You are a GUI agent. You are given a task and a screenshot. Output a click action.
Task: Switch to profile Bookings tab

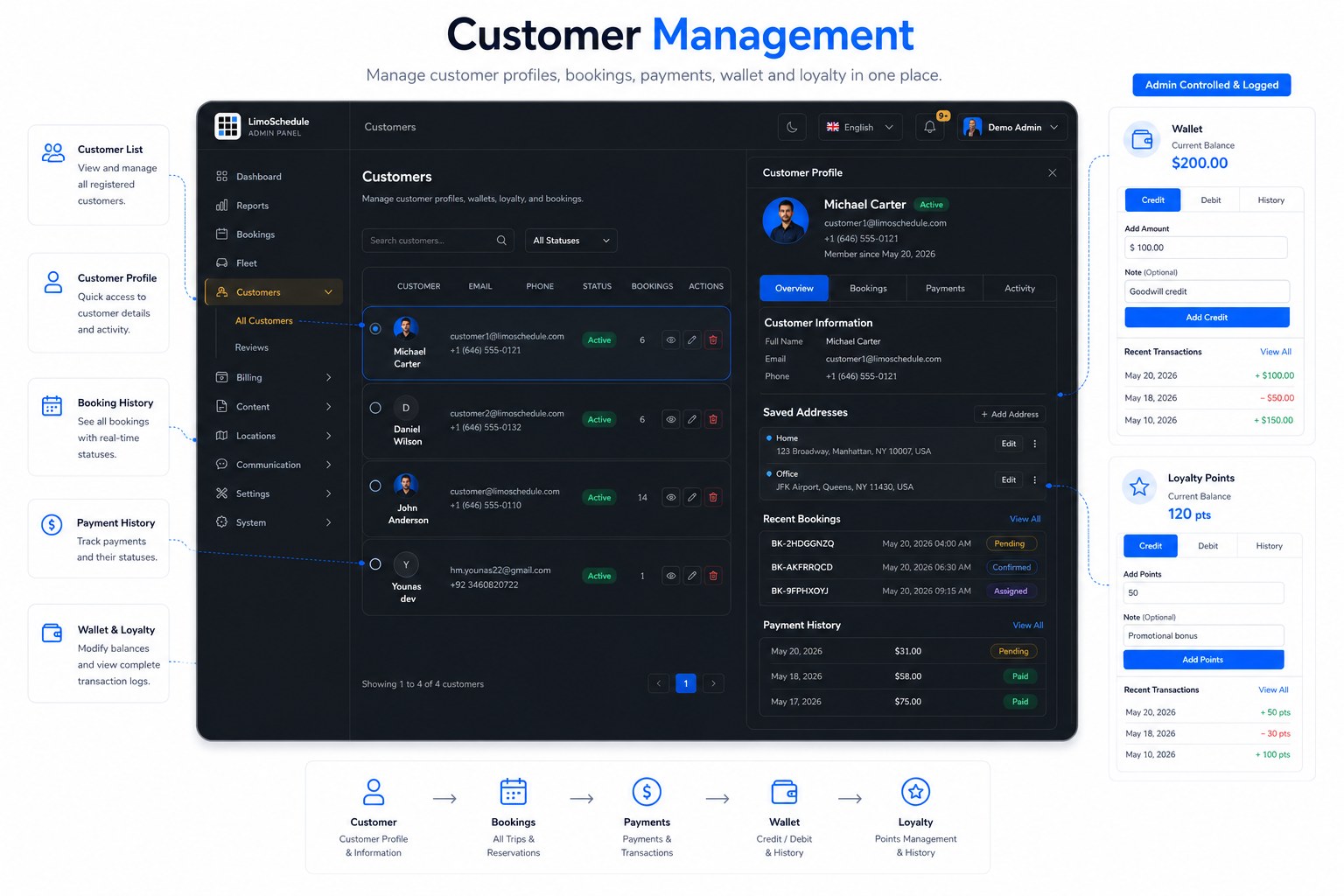coord(868,288)
